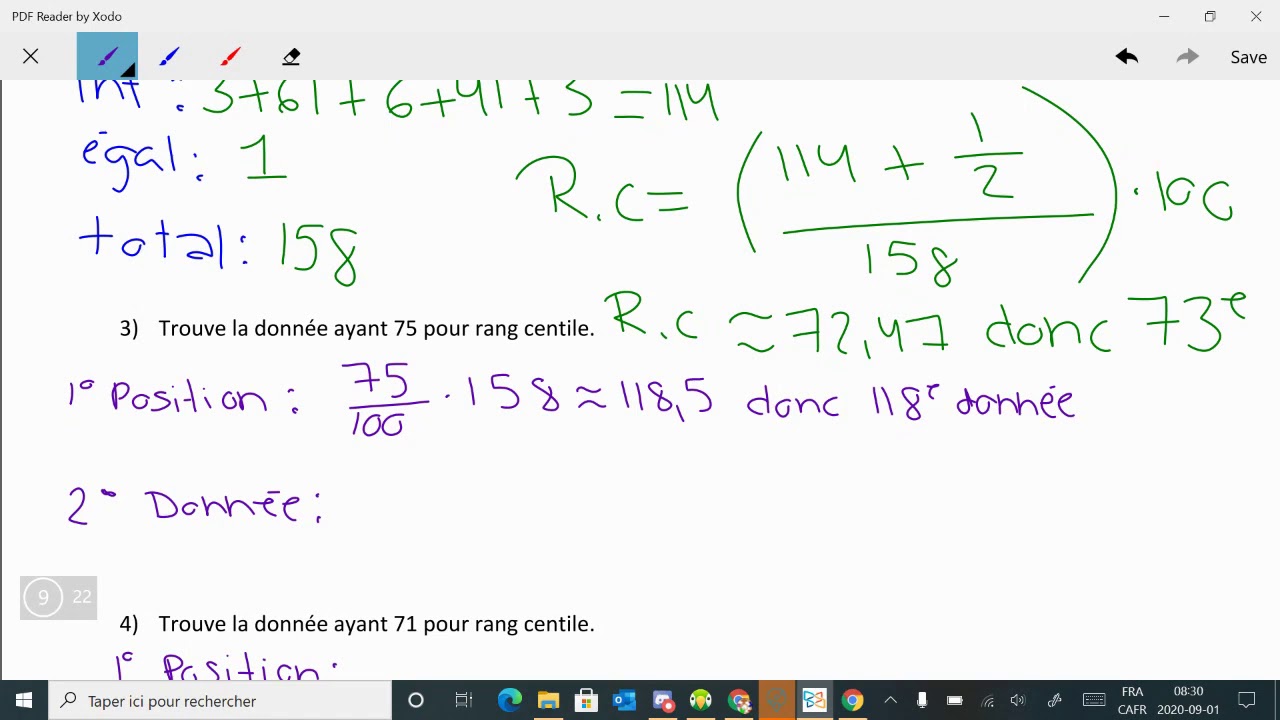This screenshot has width=1280, height=720.
Task: Open File Explorer from the taskbar
Action: 548,701
